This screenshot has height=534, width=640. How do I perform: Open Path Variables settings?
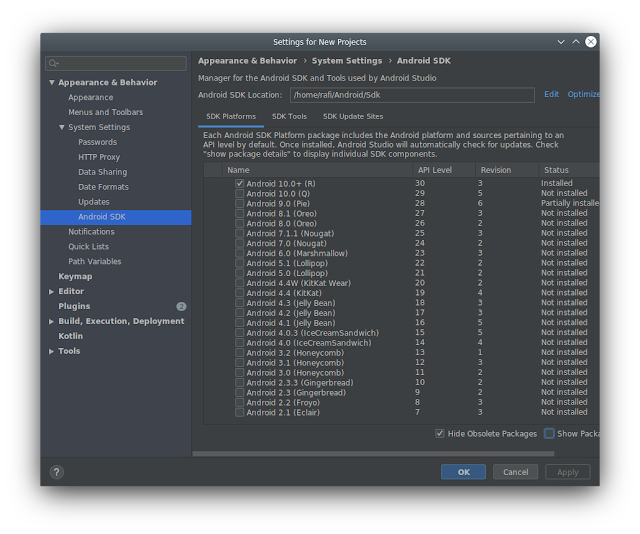[95, 262]
